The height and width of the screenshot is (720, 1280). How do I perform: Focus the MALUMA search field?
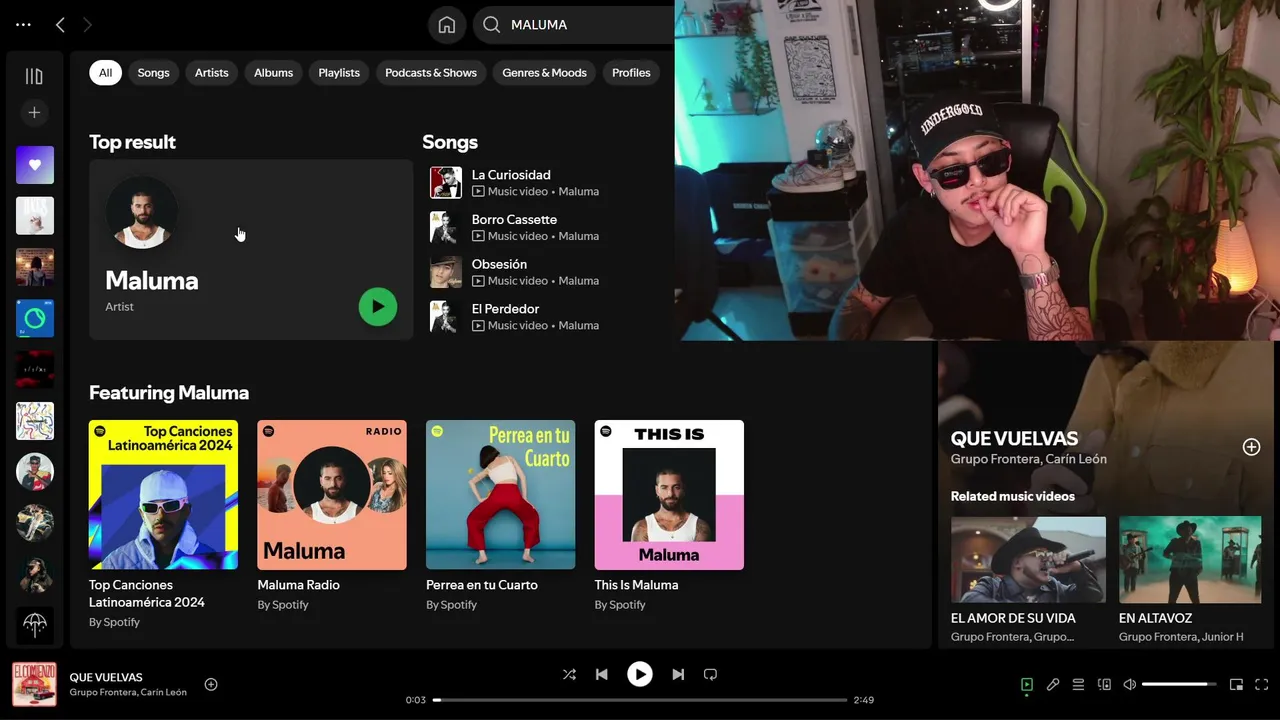[575, 25]
